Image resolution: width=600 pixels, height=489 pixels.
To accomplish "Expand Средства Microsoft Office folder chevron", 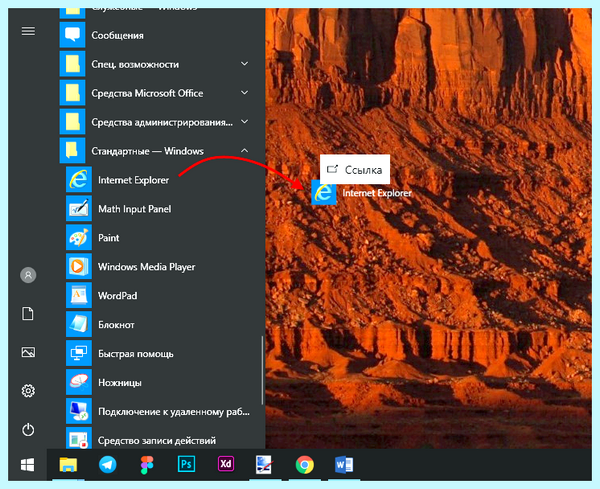I will point(245,92).
